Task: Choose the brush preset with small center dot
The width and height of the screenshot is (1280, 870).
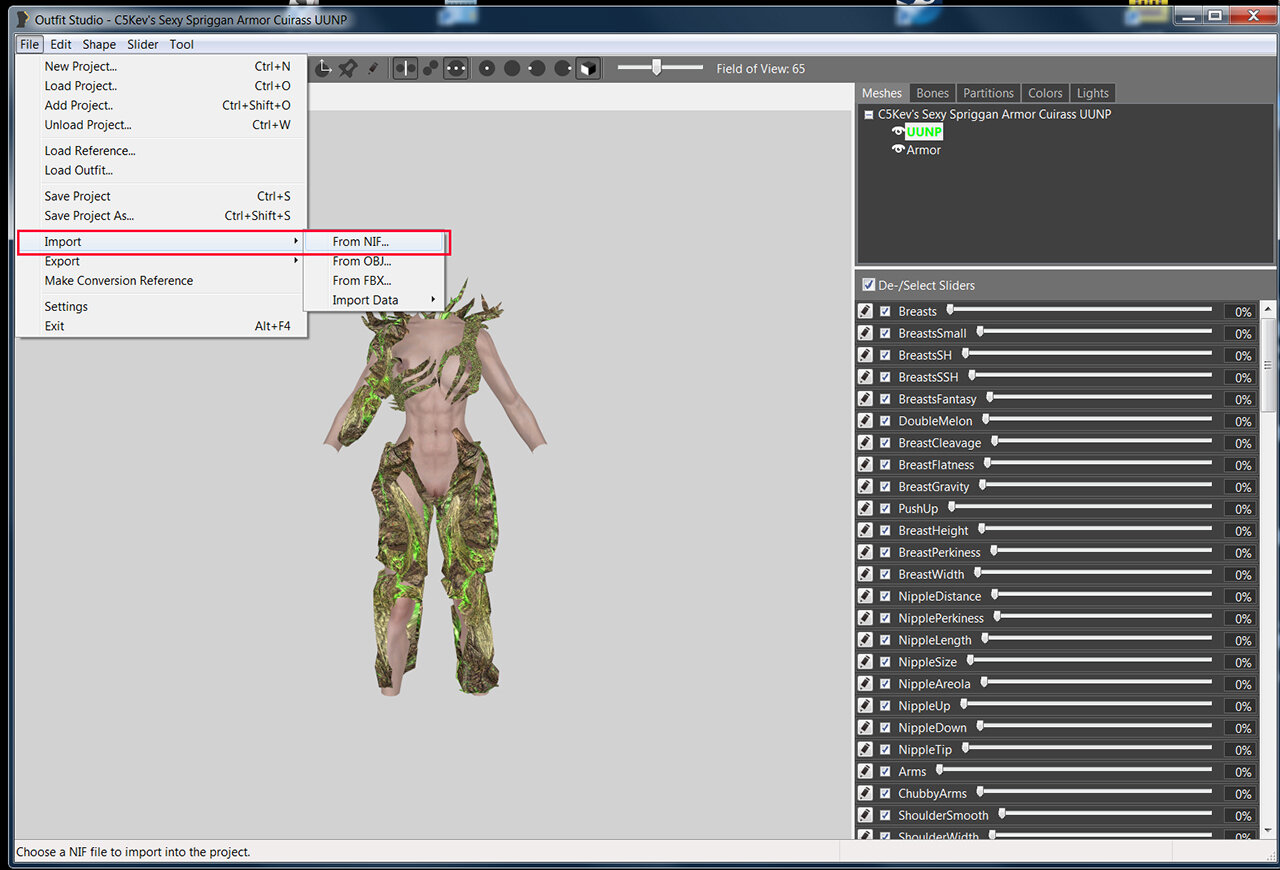Action: (487, 68)
